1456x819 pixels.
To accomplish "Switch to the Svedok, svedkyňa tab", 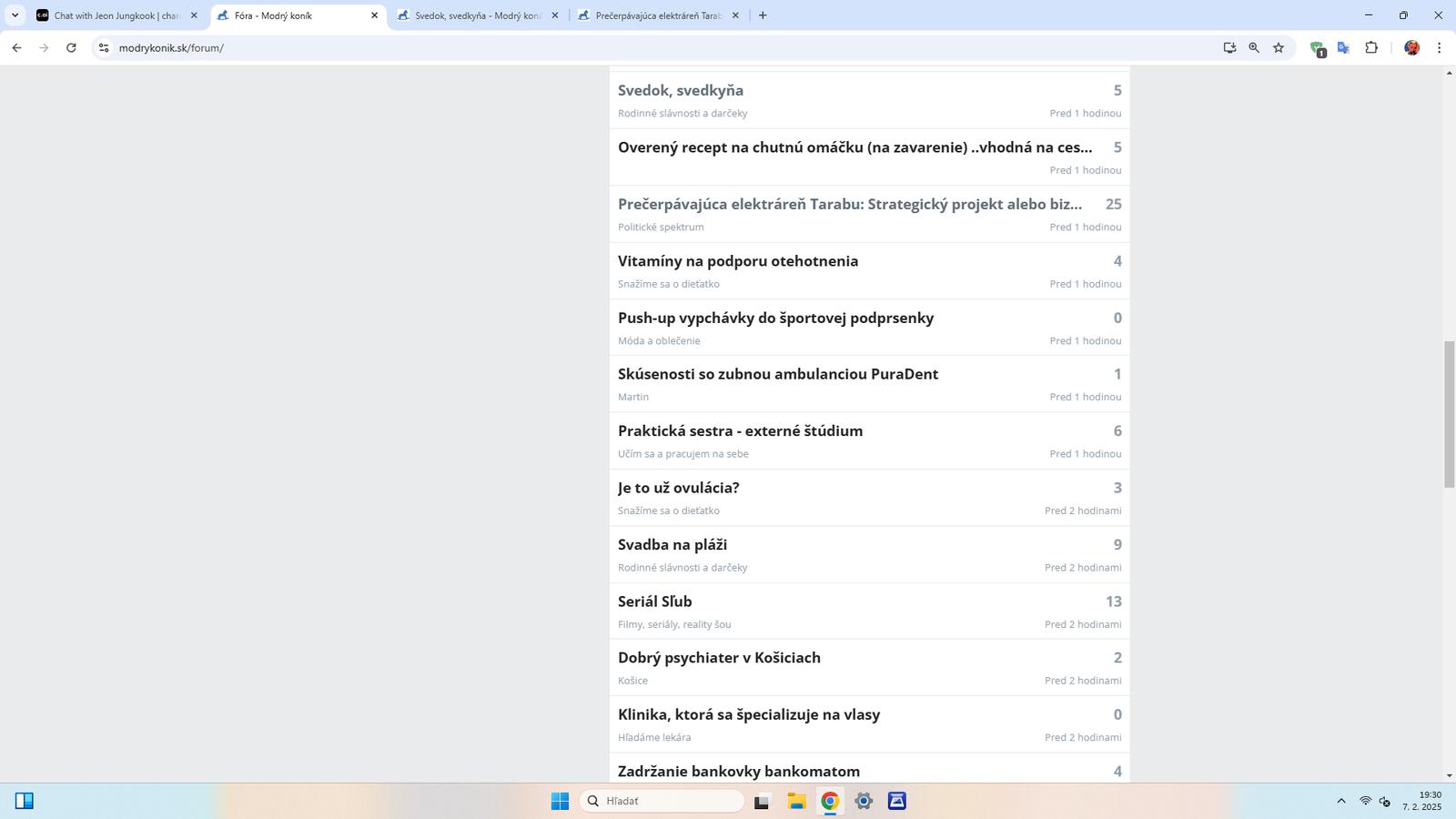I will [x=477, y=15].
